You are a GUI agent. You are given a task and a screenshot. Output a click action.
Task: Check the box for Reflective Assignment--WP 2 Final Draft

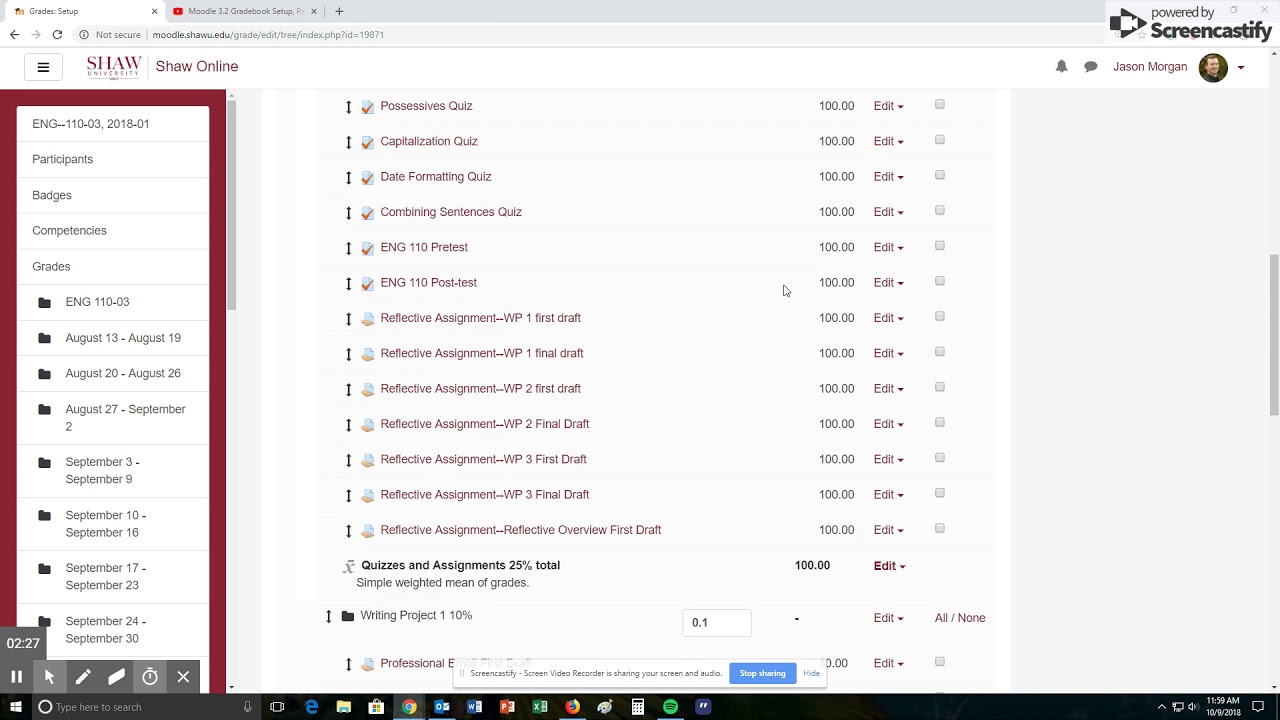[940, 423]
